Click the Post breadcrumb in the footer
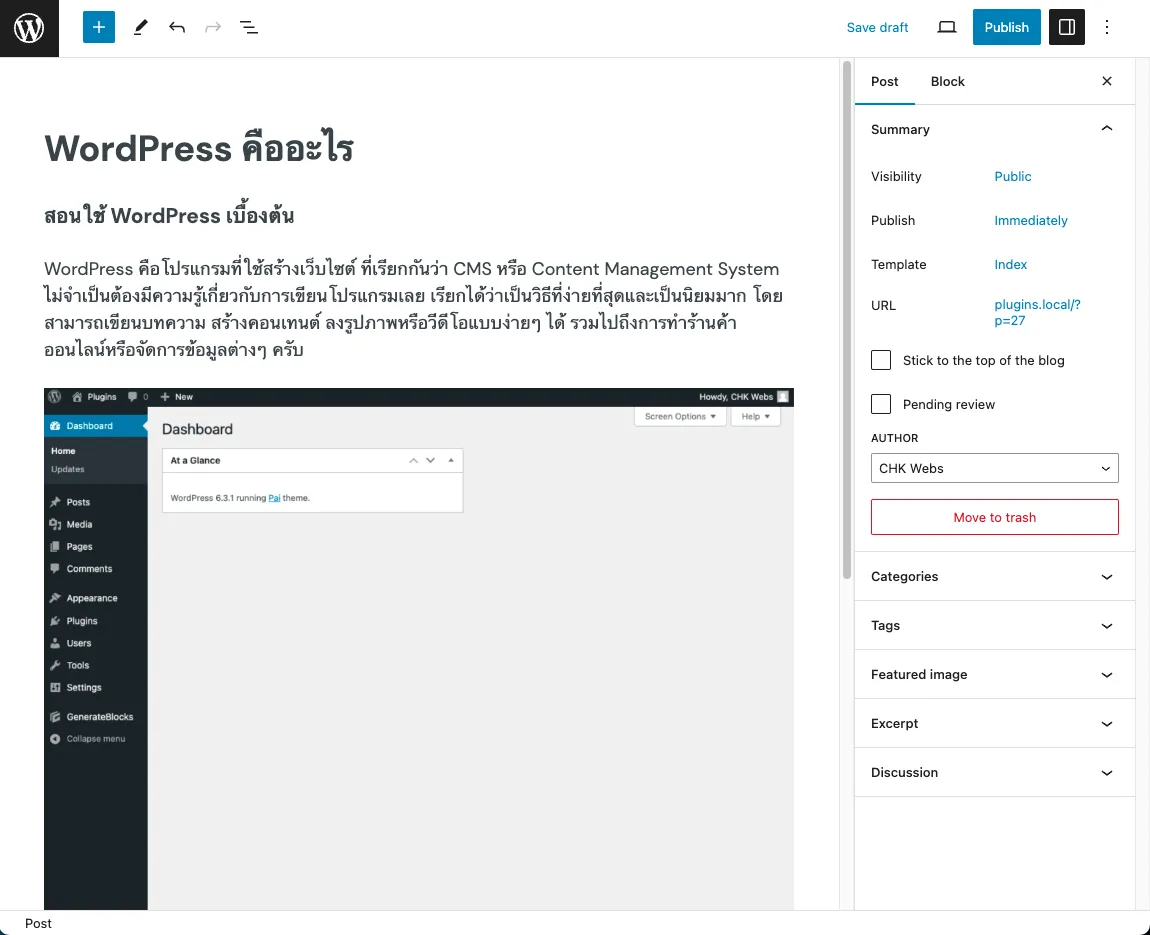 coord(38,923)
